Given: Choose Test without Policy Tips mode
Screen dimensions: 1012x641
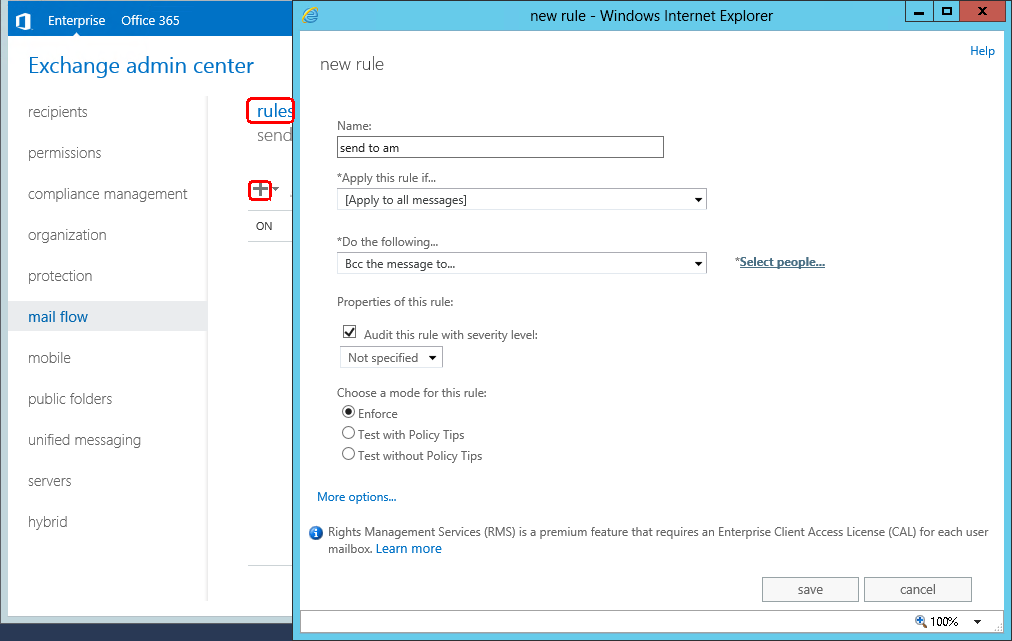Looking at the screenshot, I should coord(349,454).
